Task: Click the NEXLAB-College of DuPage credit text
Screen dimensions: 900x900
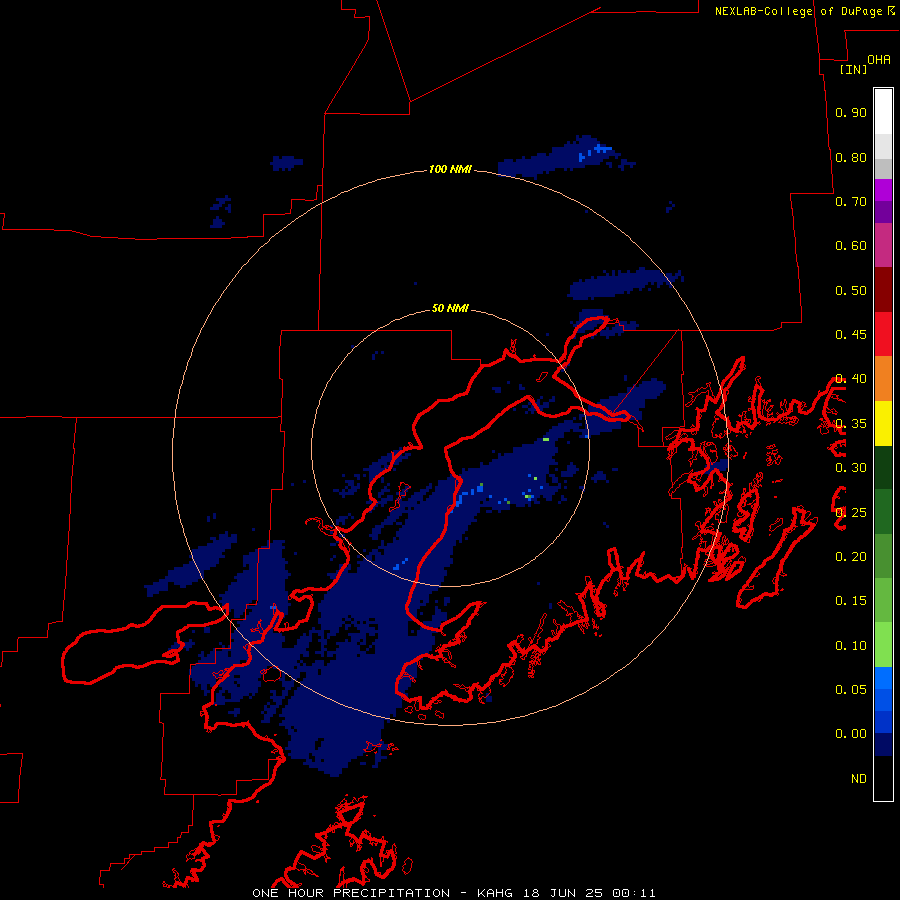Action: coord(798,11)
